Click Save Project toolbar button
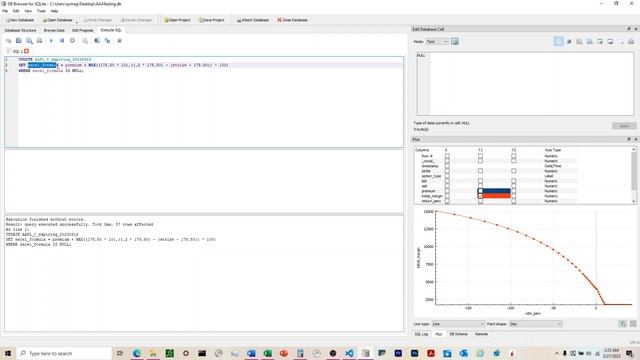 (x=212, y=20)
